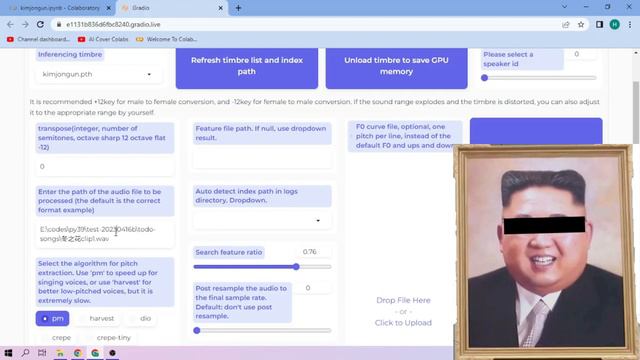Open Windows Start menu
640x360 pixels.
point(8,353)
